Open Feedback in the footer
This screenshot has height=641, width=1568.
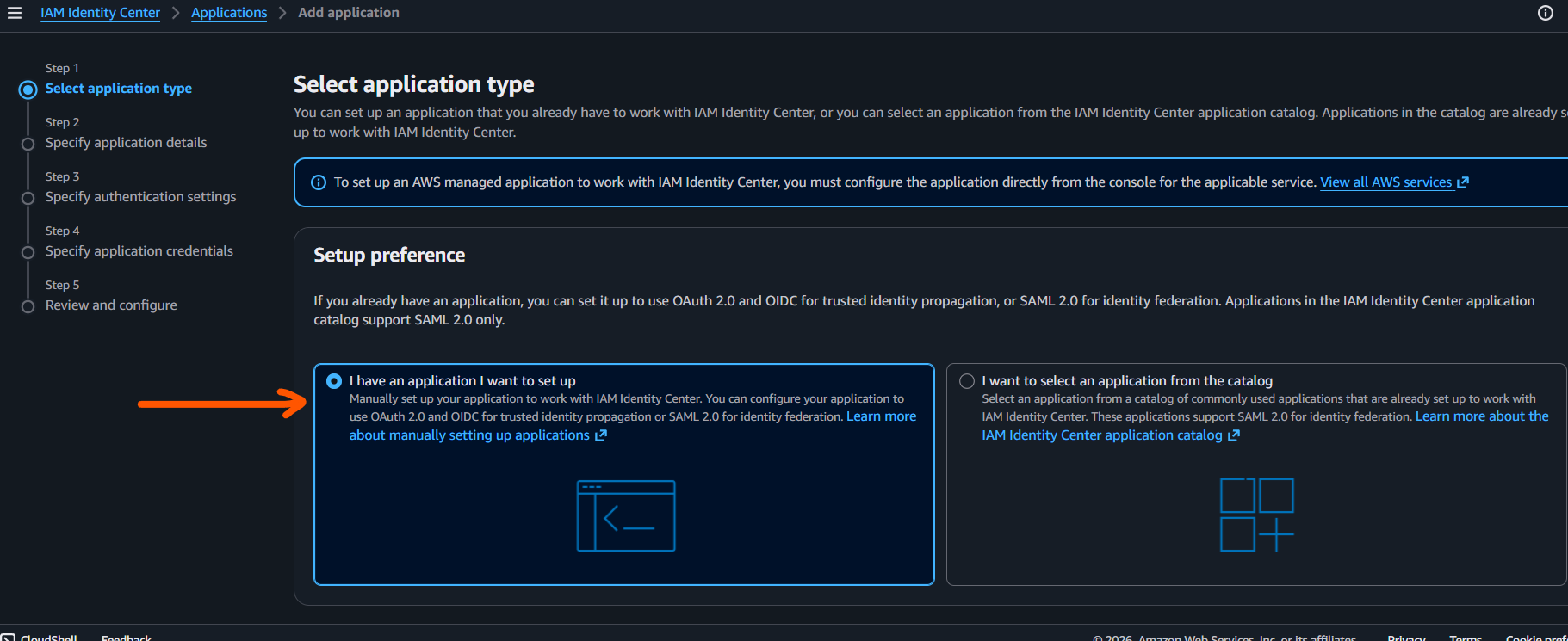(x=127, y=638)
